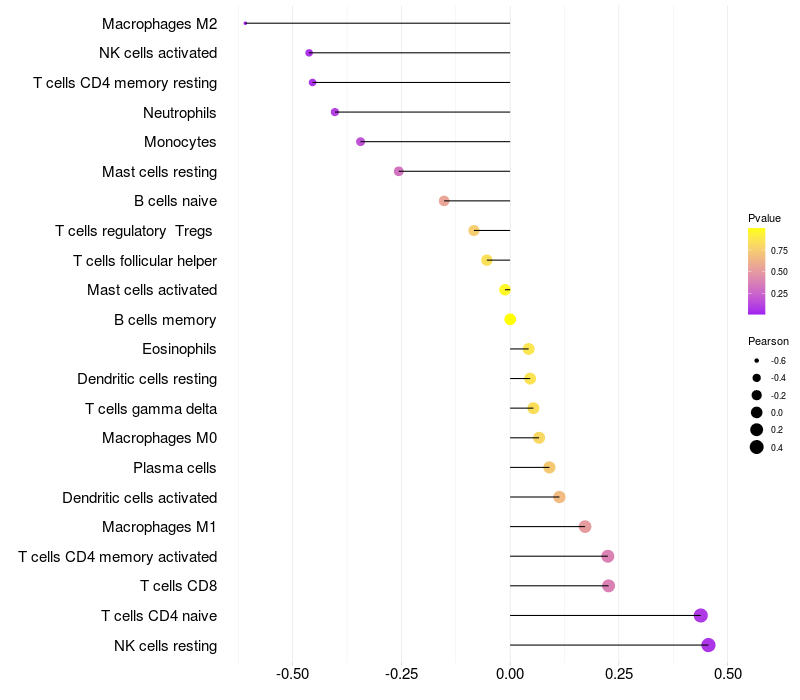This screenshot has height=700, width=800.
Task: Click the Pvalue gradient color bar
Action: click(x=756, y=271)
